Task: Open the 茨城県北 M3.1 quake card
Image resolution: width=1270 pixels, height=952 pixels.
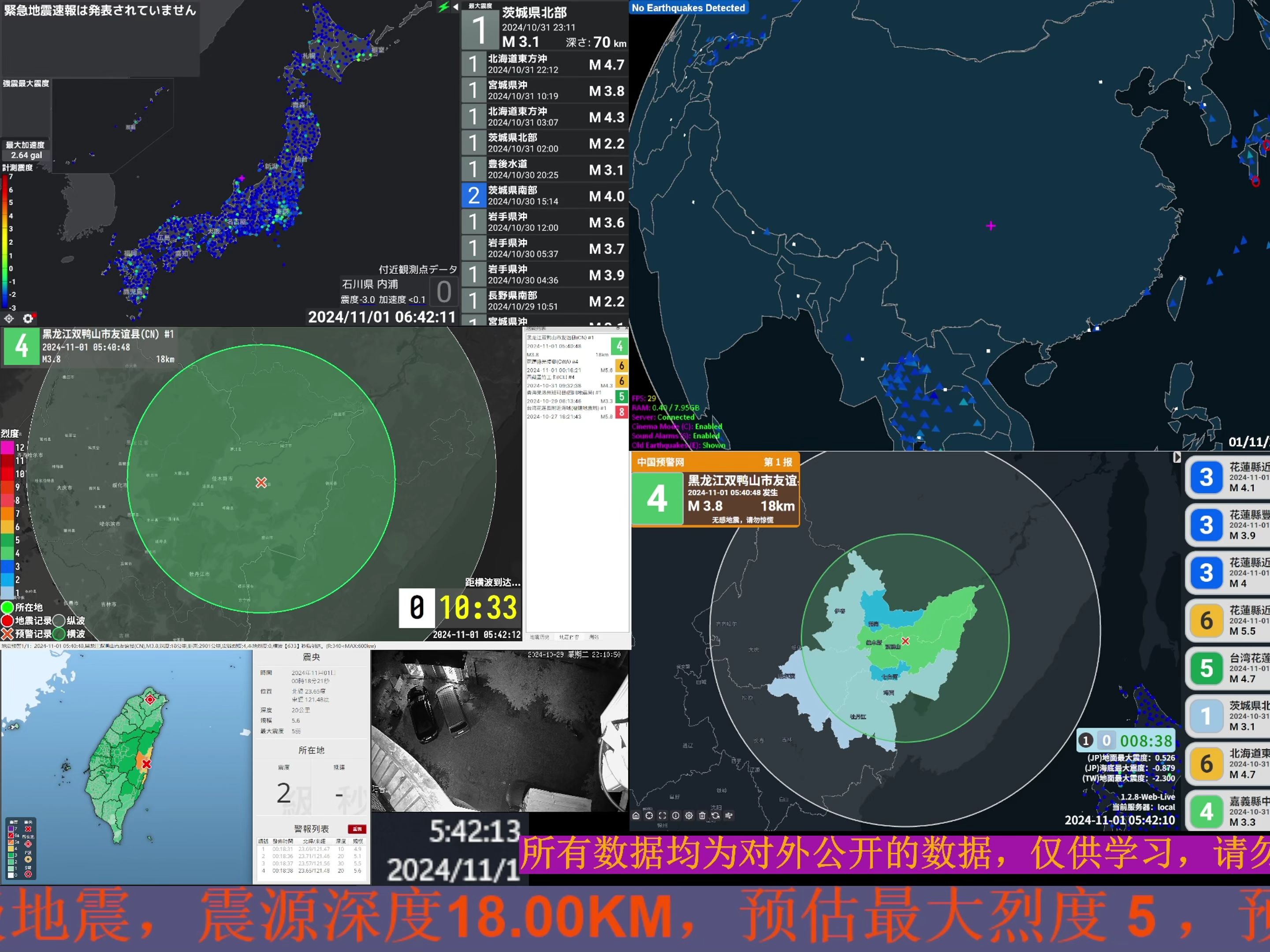Action: tap(1228, 716)
